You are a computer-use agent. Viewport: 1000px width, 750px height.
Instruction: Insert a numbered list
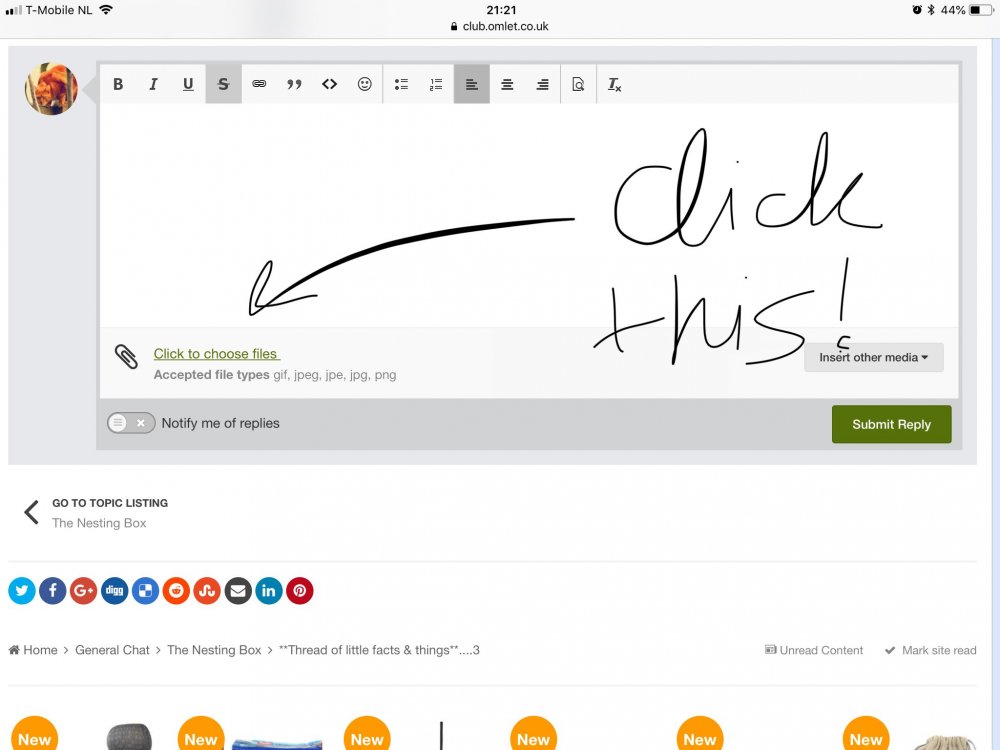point(436,85)
